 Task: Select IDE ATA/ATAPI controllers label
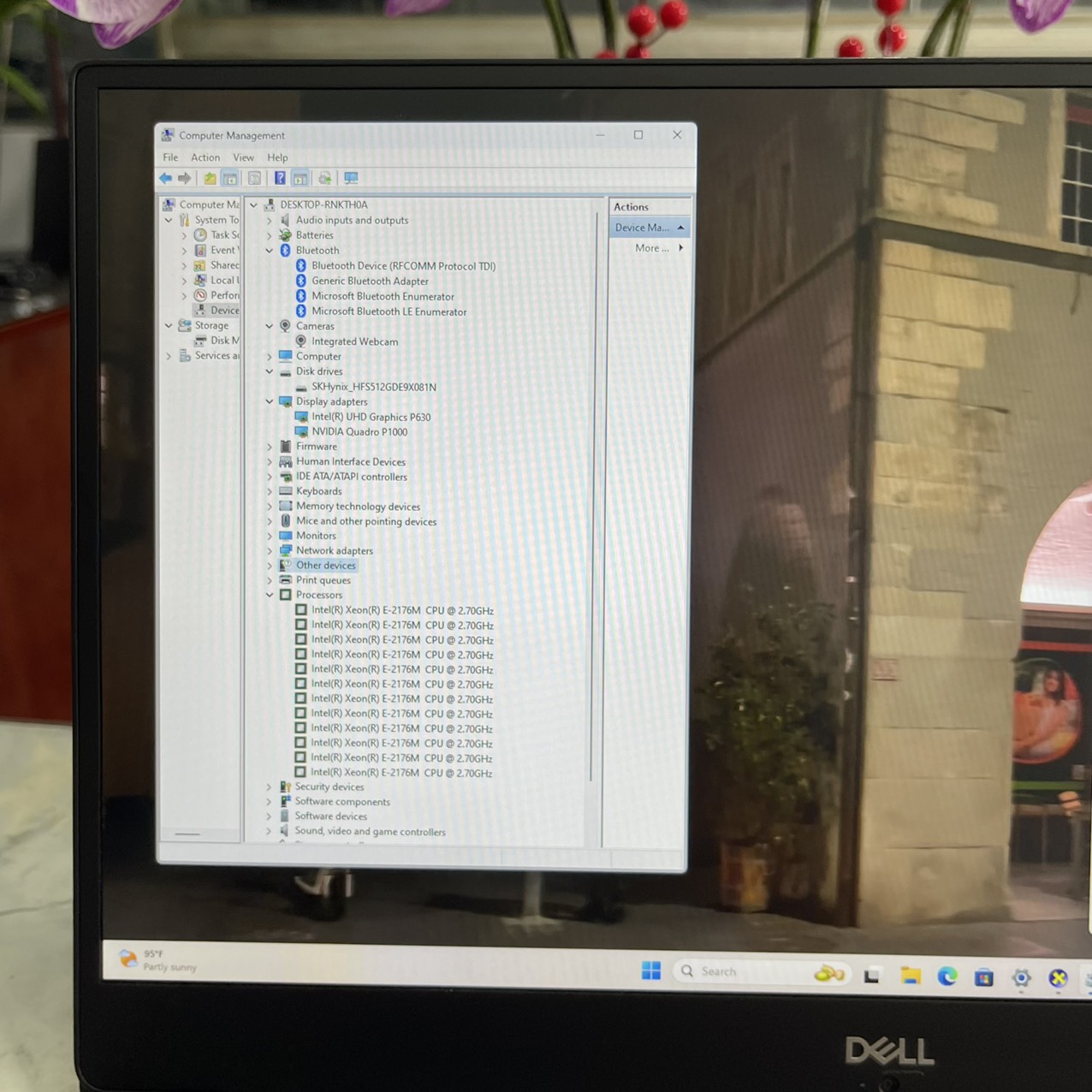[x=352, y=477]
